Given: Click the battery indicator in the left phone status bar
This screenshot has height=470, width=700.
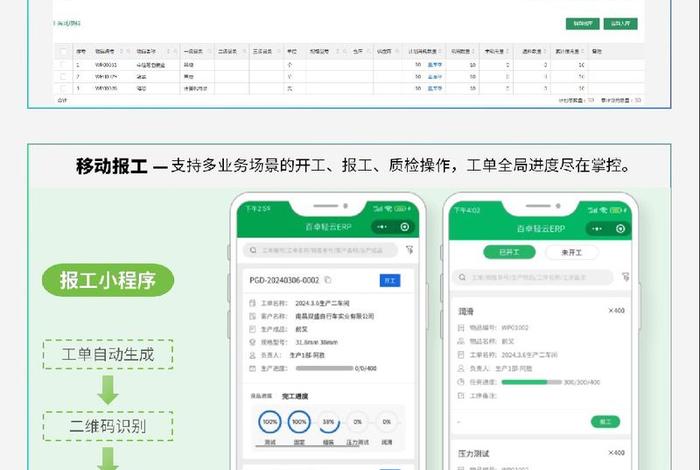Looking at the screenshot, I should tap(400, 208).
